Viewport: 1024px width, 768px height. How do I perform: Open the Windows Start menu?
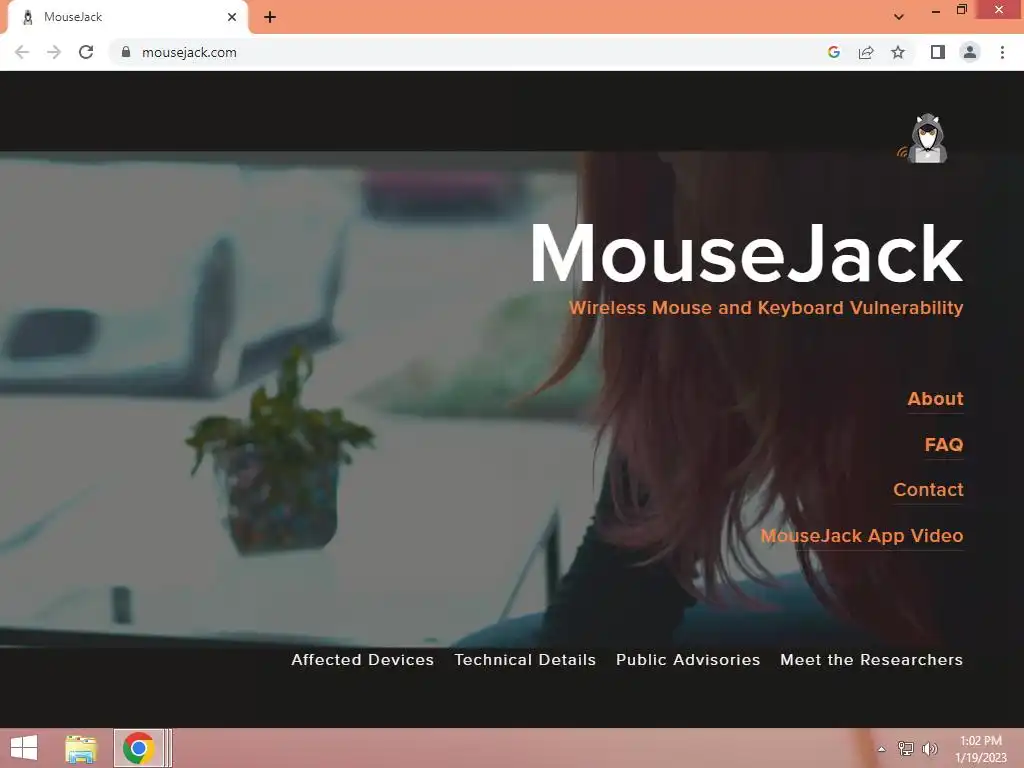[24, 748]
